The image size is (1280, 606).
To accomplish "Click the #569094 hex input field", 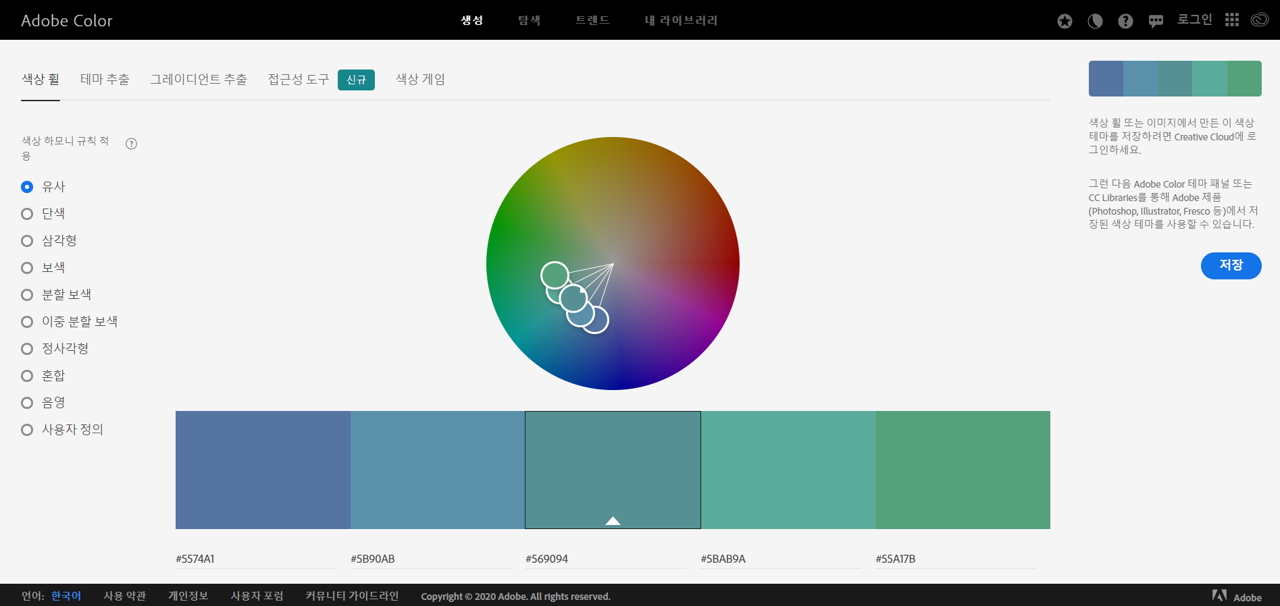I will click(x=606, y=559).
